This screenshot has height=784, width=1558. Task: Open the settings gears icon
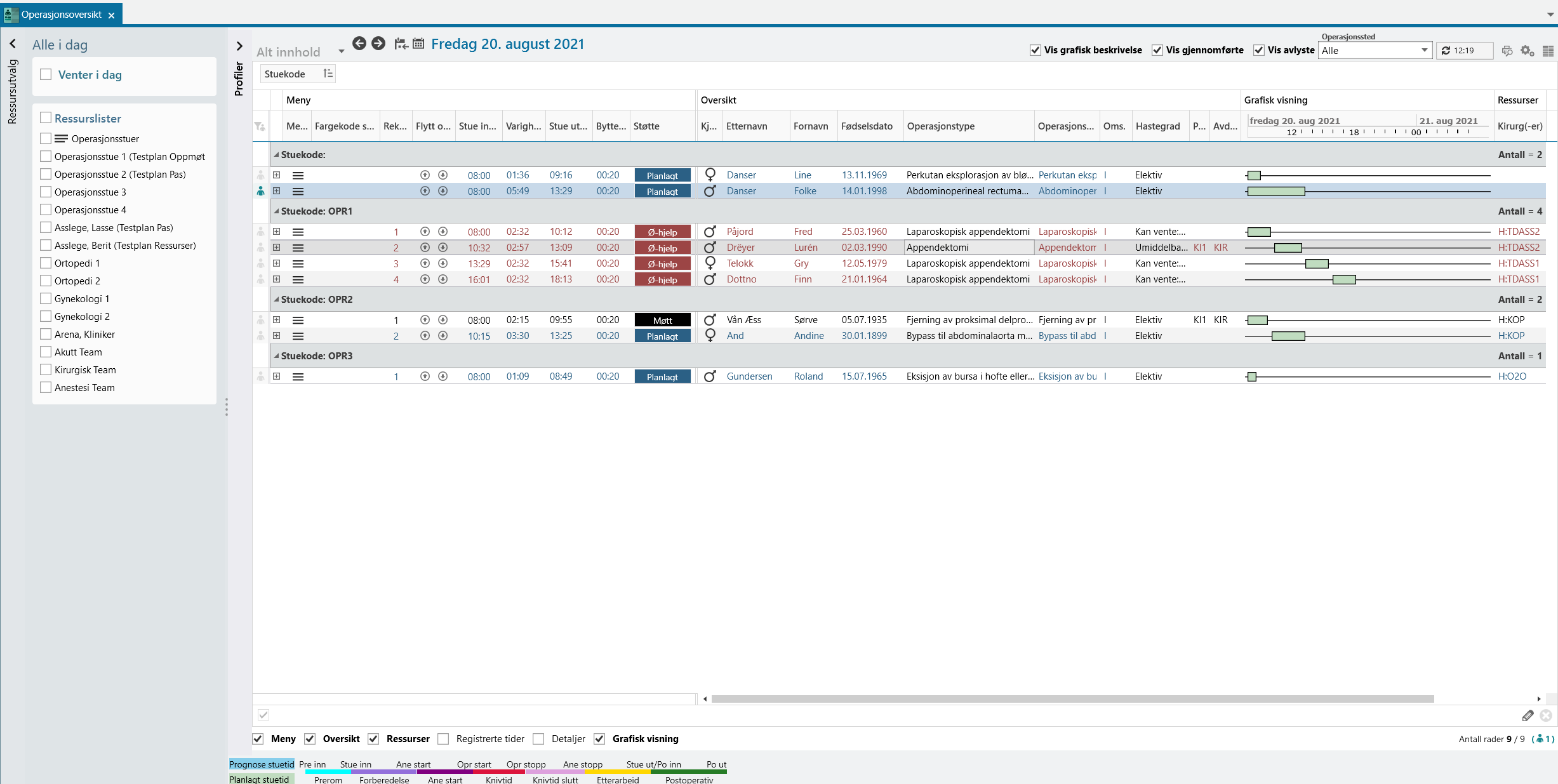point(1527,51)
